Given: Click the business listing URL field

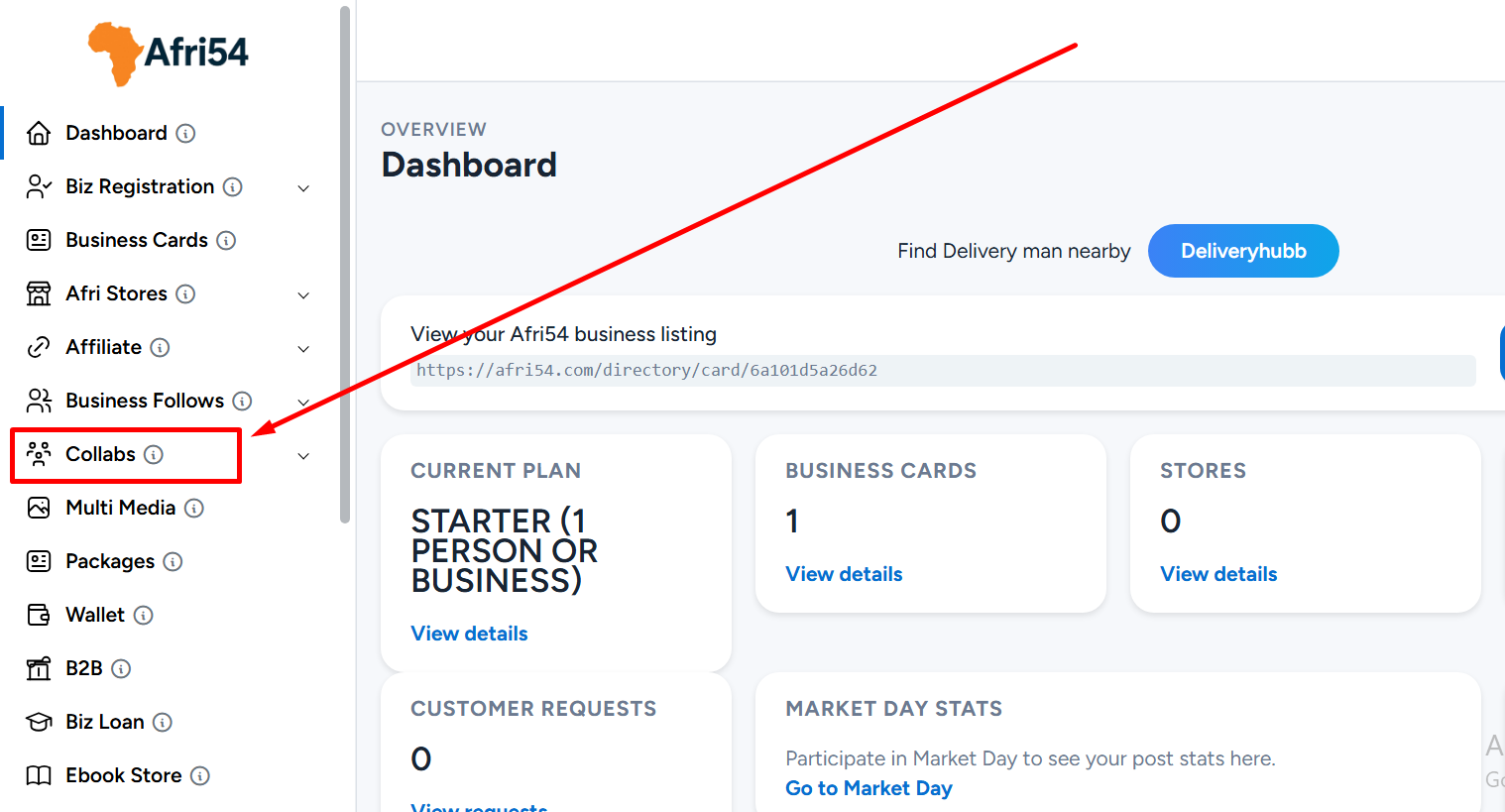Looking at the screenshot, I should point(943,371).
